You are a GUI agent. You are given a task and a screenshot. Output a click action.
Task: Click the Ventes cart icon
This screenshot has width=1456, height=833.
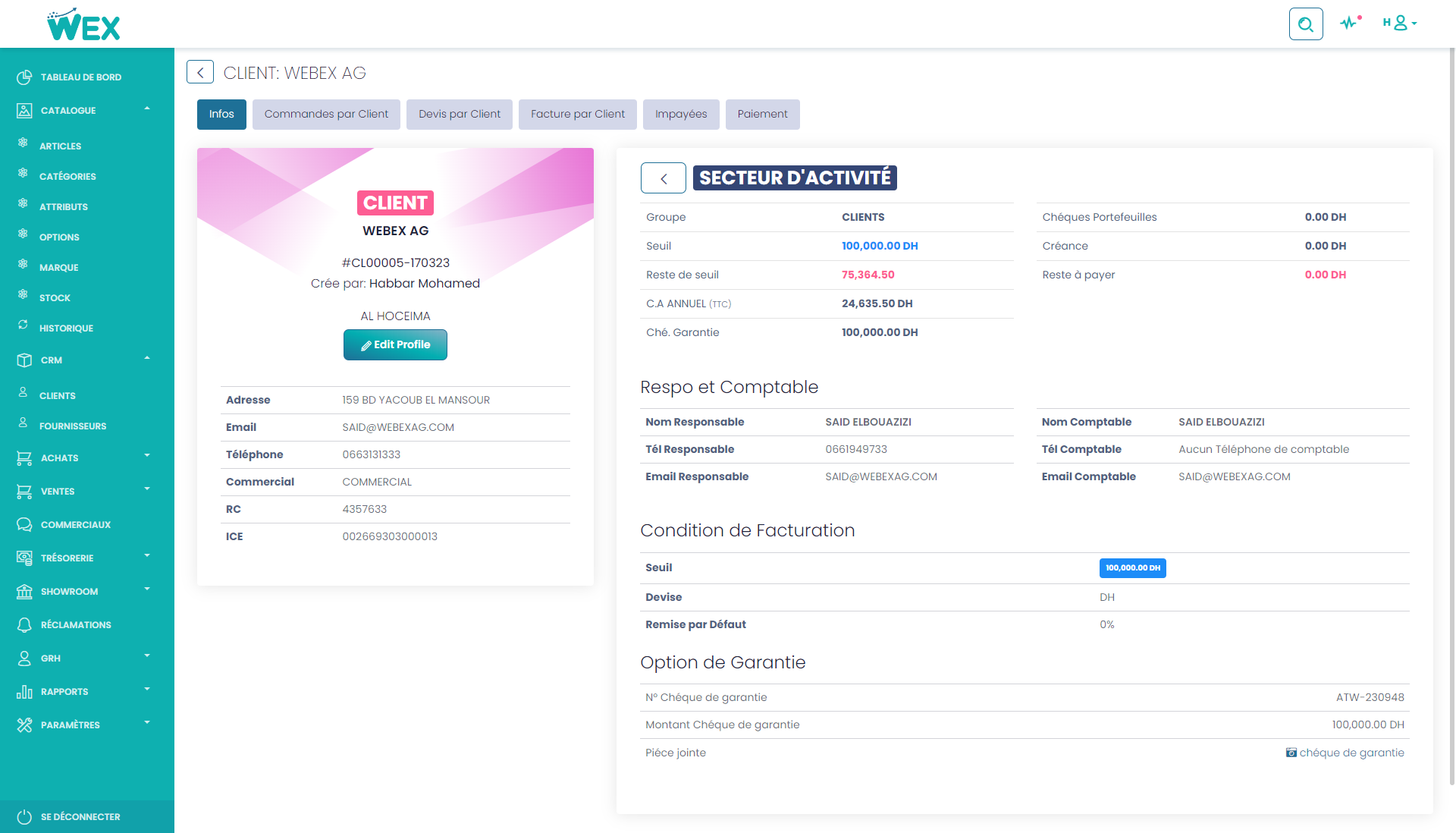(x=24, y=492)
